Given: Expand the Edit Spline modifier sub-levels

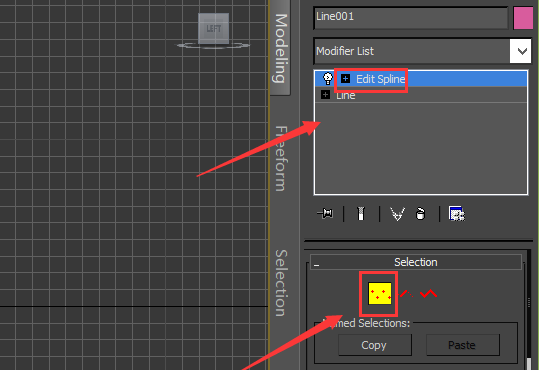Looking at the screenshot, I should coord(345,79).
